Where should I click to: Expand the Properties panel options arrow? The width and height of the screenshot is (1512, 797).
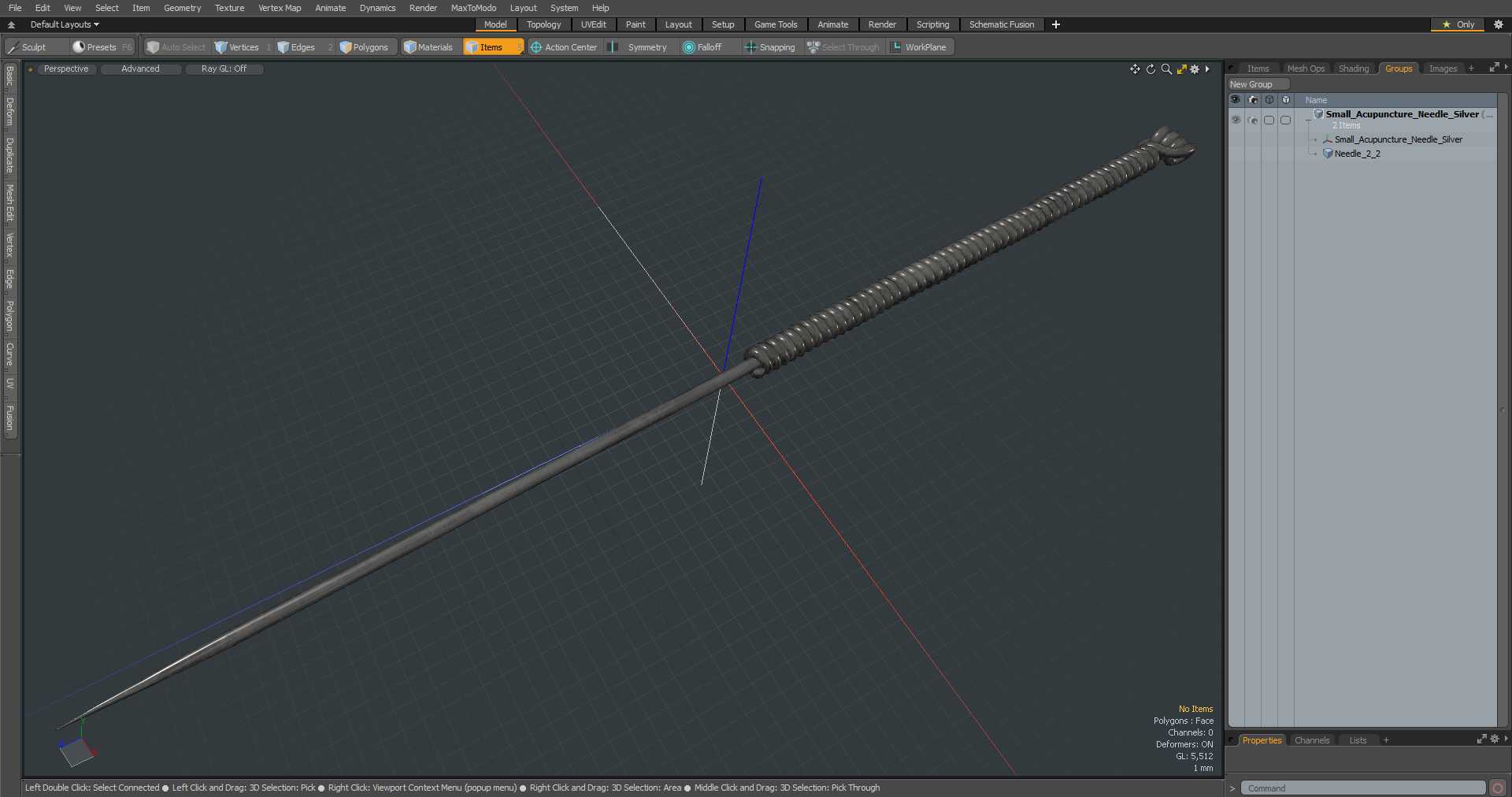tap(1506, 739)
